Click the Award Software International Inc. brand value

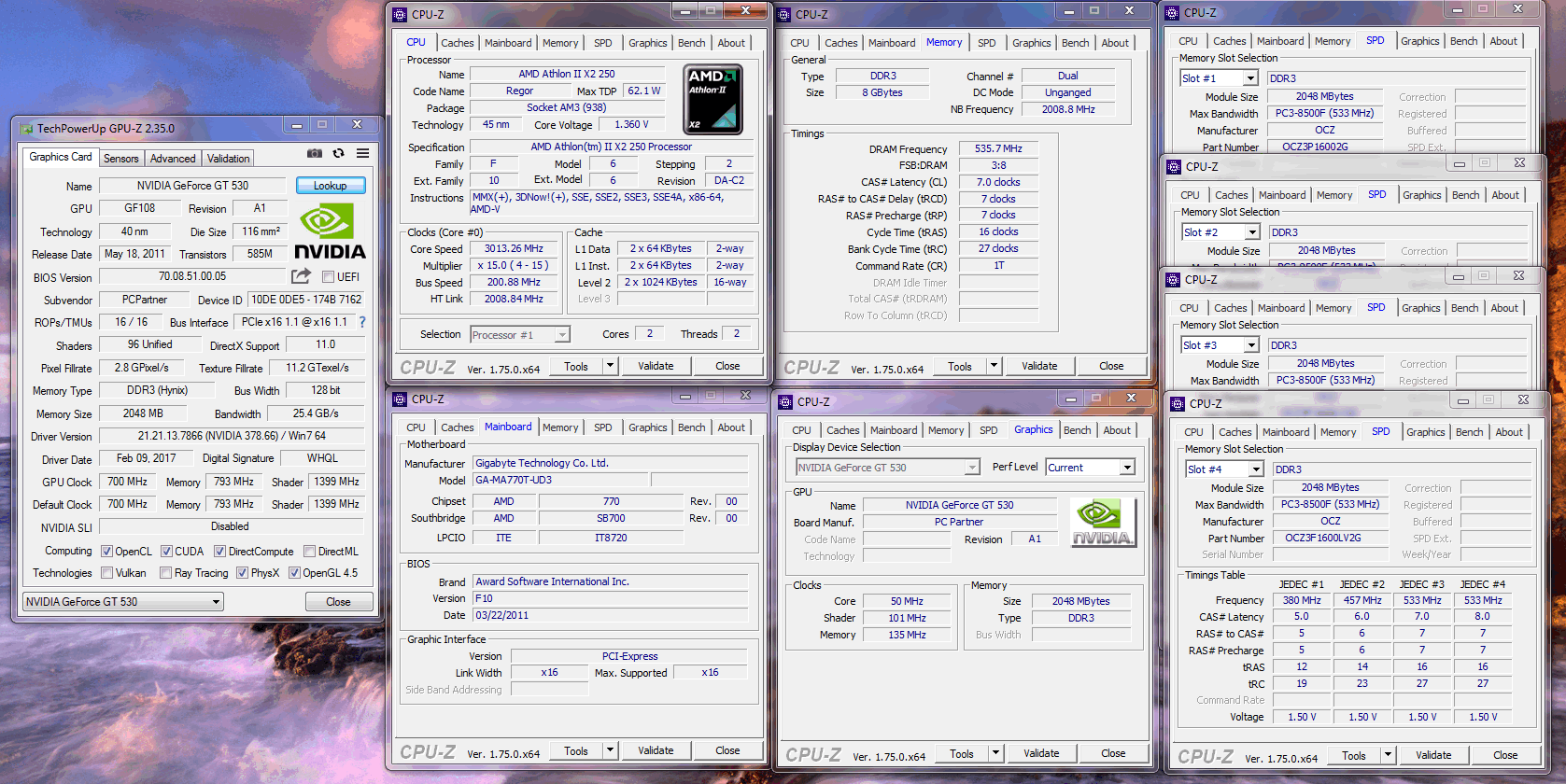click(611, 581)
